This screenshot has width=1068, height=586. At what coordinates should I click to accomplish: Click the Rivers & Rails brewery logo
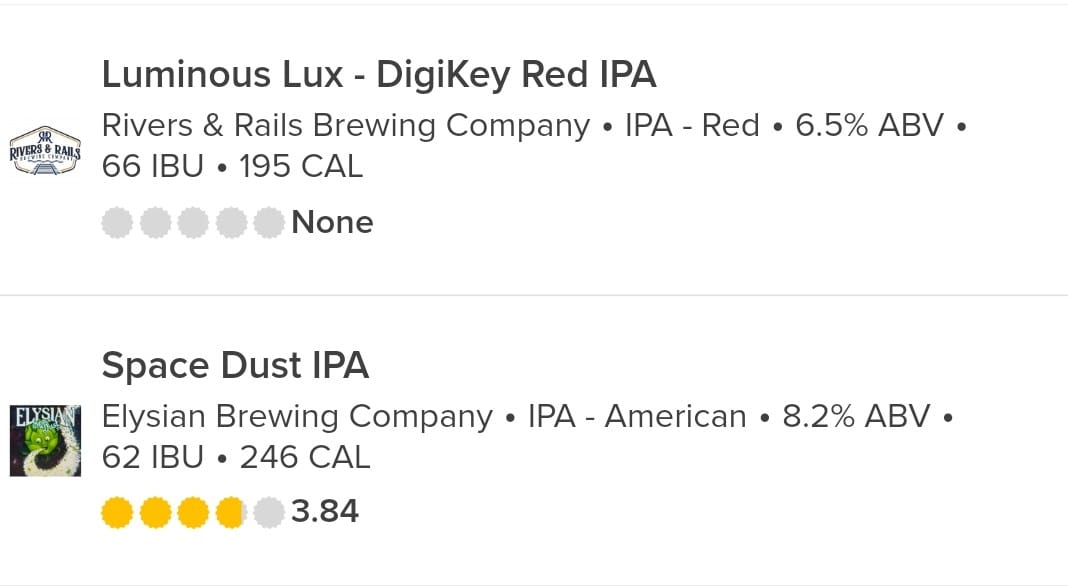tap(45, 151)
